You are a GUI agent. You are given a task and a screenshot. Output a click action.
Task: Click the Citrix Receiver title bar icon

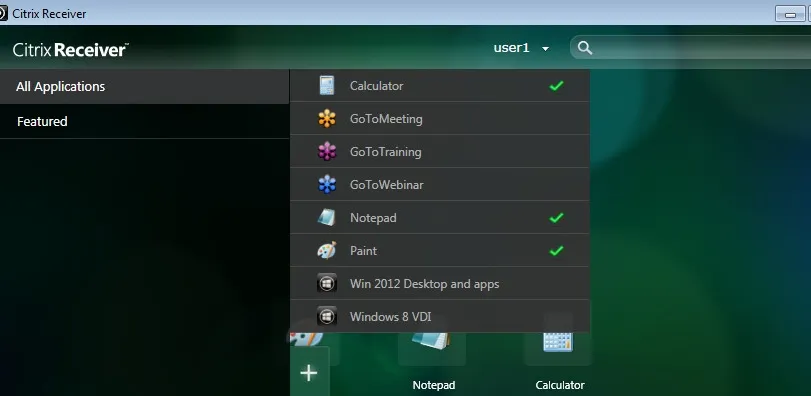pyautogui.click(x=3, y=13)
